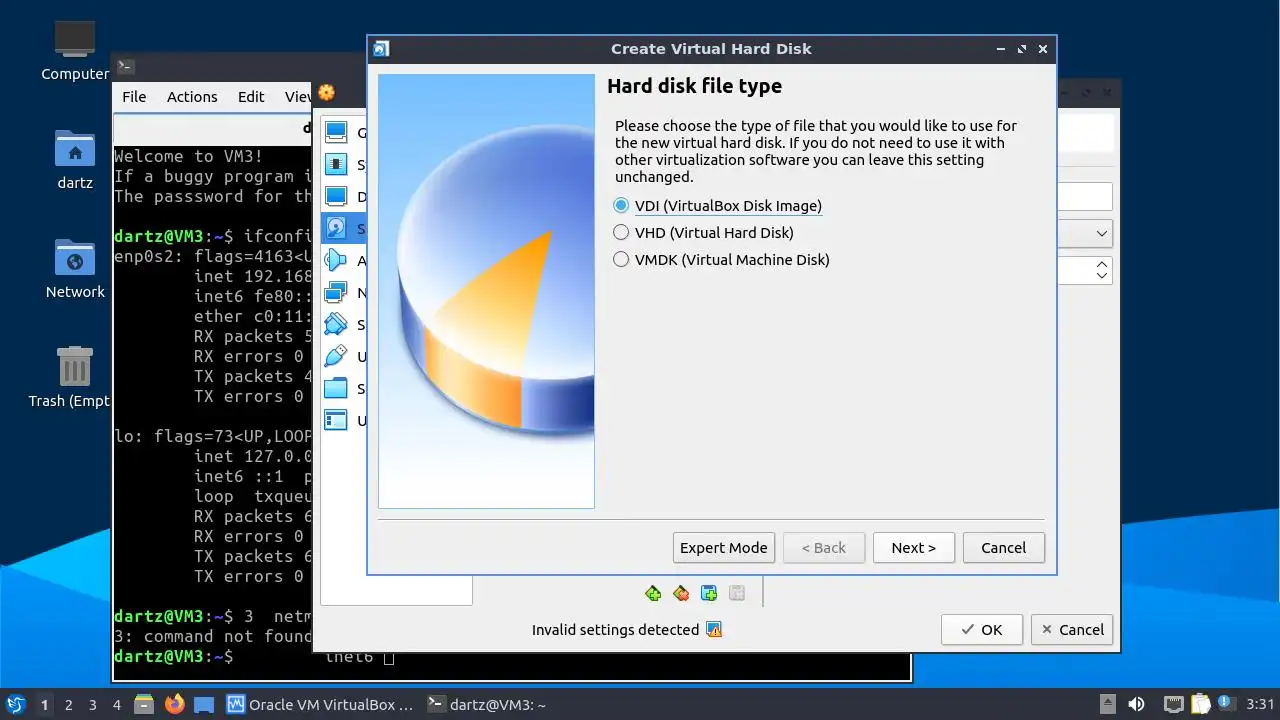Cancel the Create Virtual Hard Disk wizard
Viewport: 1280px width, 720px height.
(1004, 548)
